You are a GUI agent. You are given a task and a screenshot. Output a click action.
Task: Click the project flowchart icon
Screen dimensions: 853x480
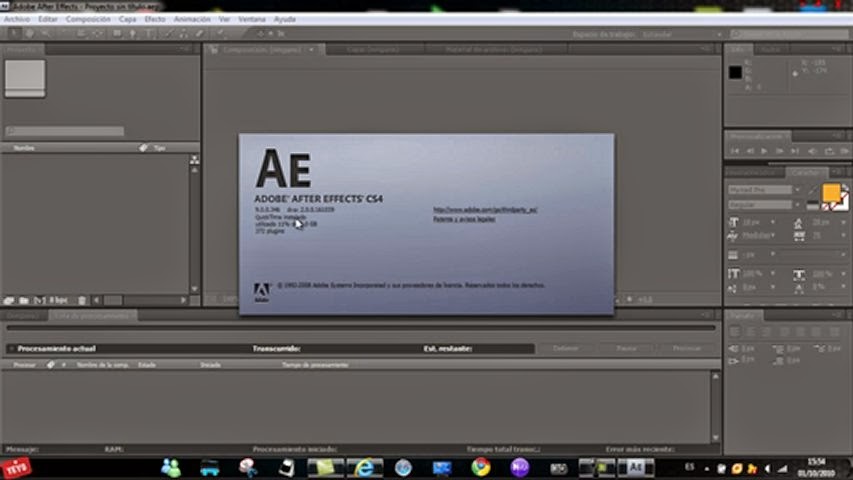[x=194, y=159]
